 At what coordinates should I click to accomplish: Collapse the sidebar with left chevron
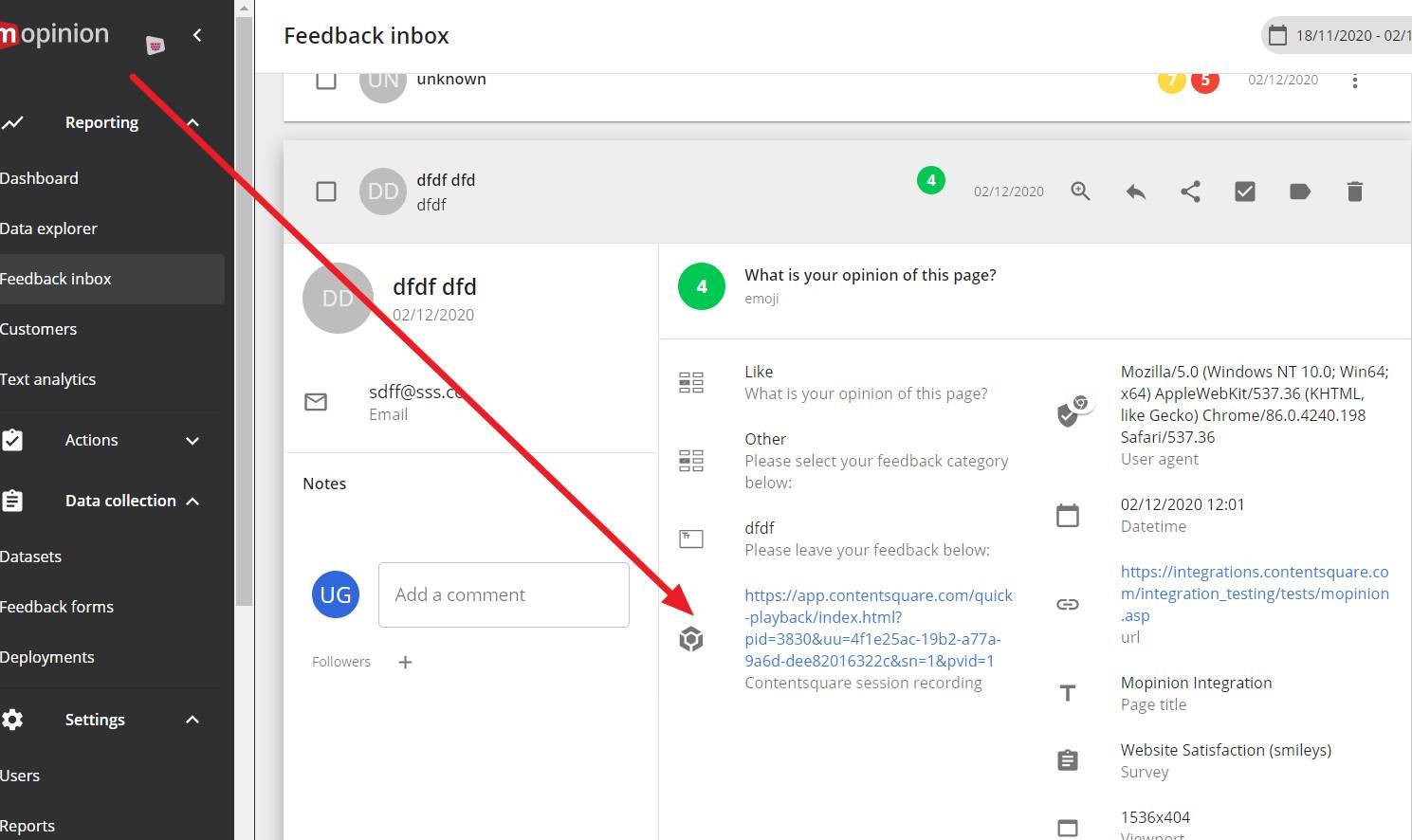click(197, 35)
